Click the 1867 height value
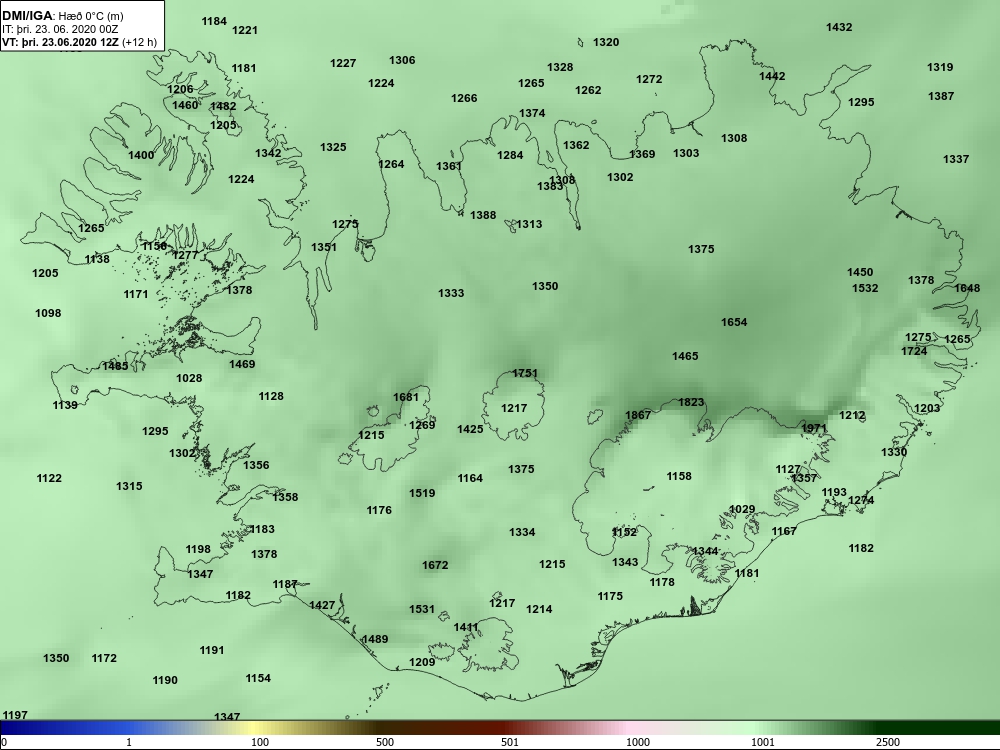 [638, 415]
